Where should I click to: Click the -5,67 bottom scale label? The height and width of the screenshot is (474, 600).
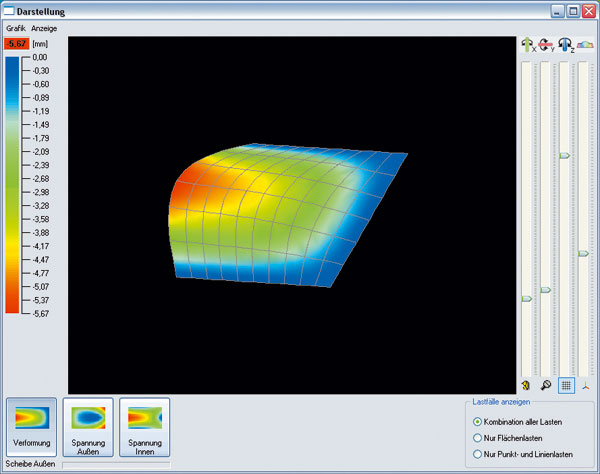(40, 314)
